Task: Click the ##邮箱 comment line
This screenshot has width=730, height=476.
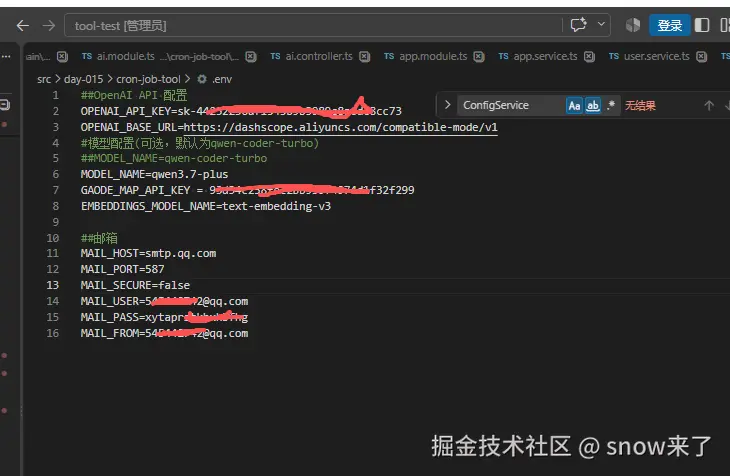Action: [x=99, y=238]
